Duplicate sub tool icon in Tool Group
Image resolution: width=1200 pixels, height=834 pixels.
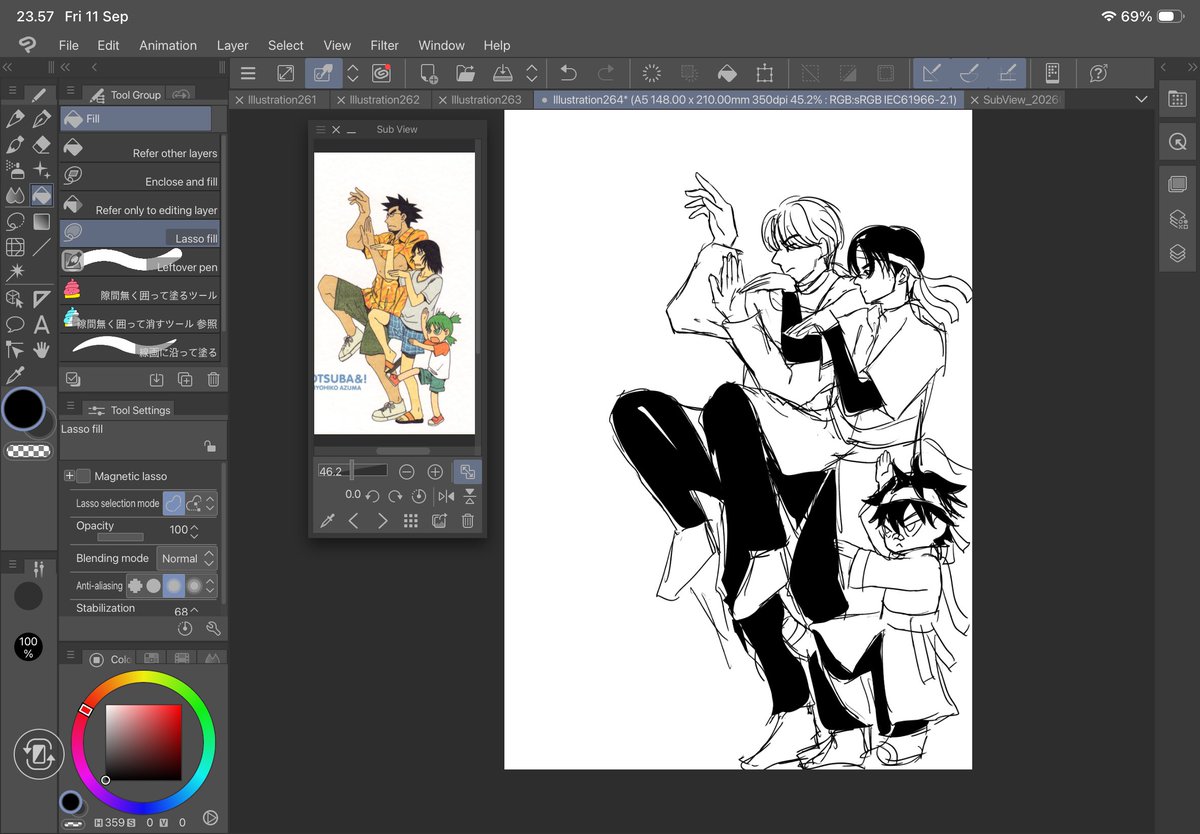point(185,380)
